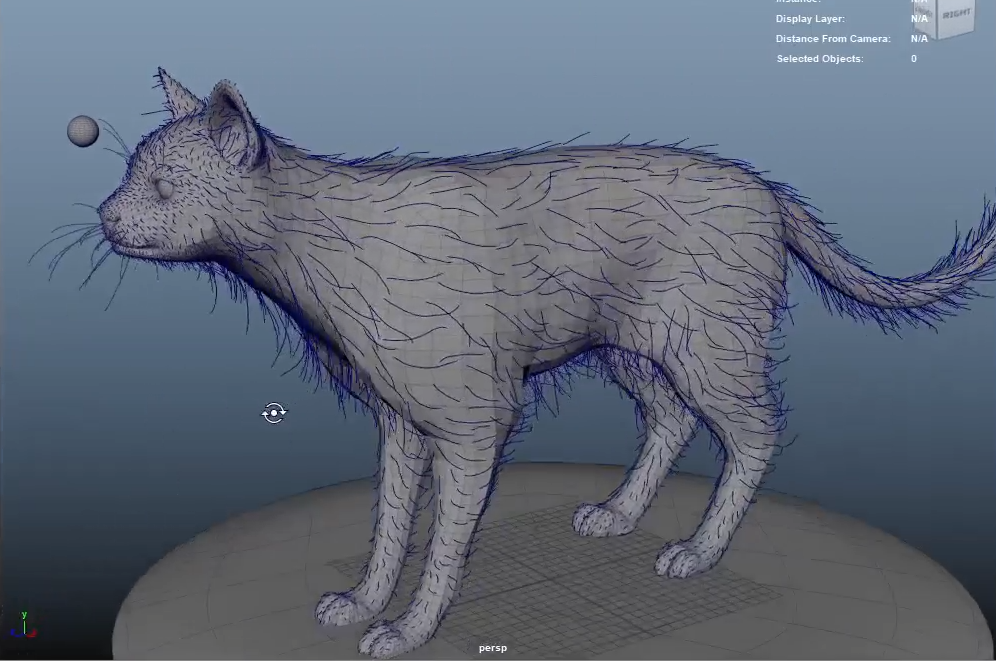Click the Display Layer heads-up label
The width and height of the screenshot is (996, 661).
click(x=810, y=19)
